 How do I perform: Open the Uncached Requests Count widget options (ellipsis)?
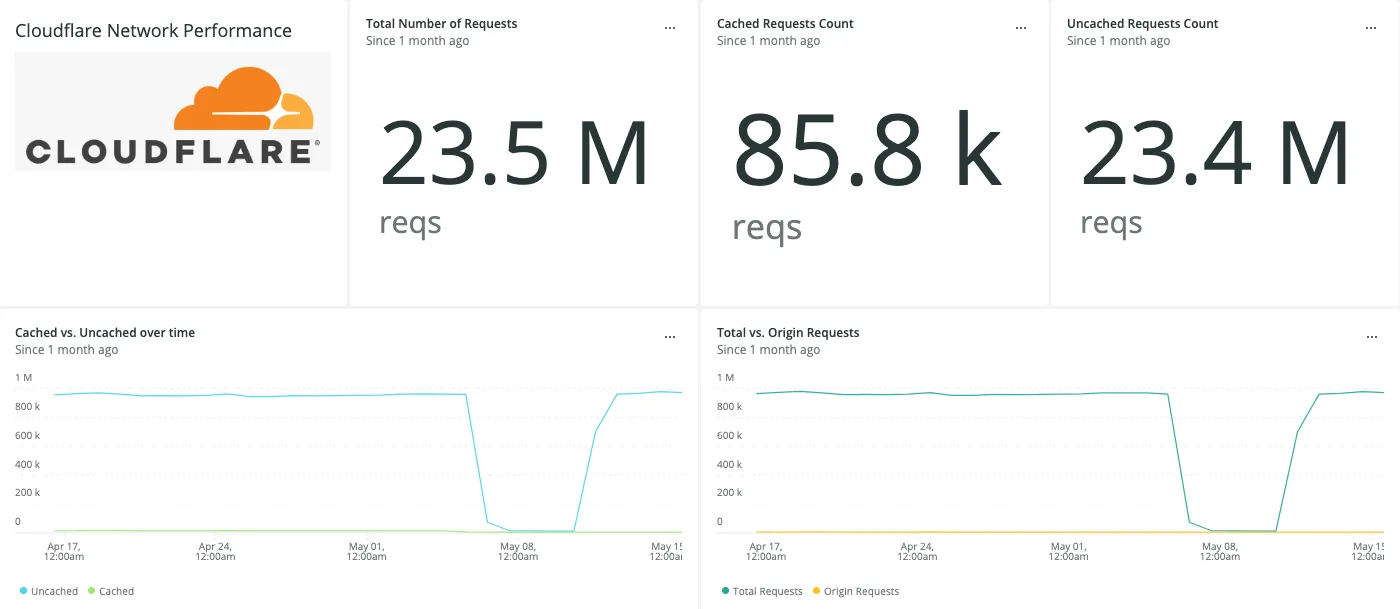pyautogui.click(x=1371, y=27)
